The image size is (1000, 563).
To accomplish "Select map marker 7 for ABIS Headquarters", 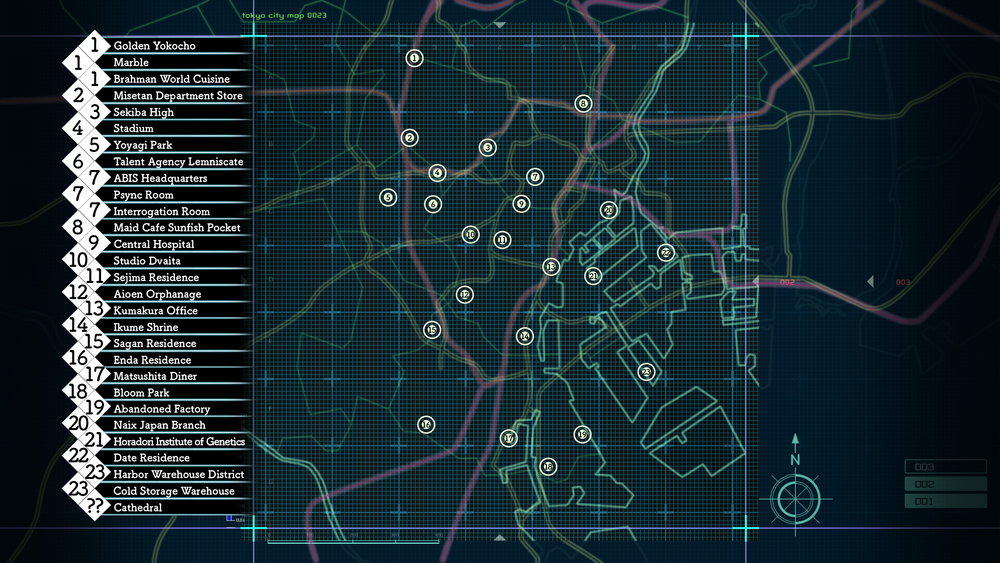I will click(534, 177).
